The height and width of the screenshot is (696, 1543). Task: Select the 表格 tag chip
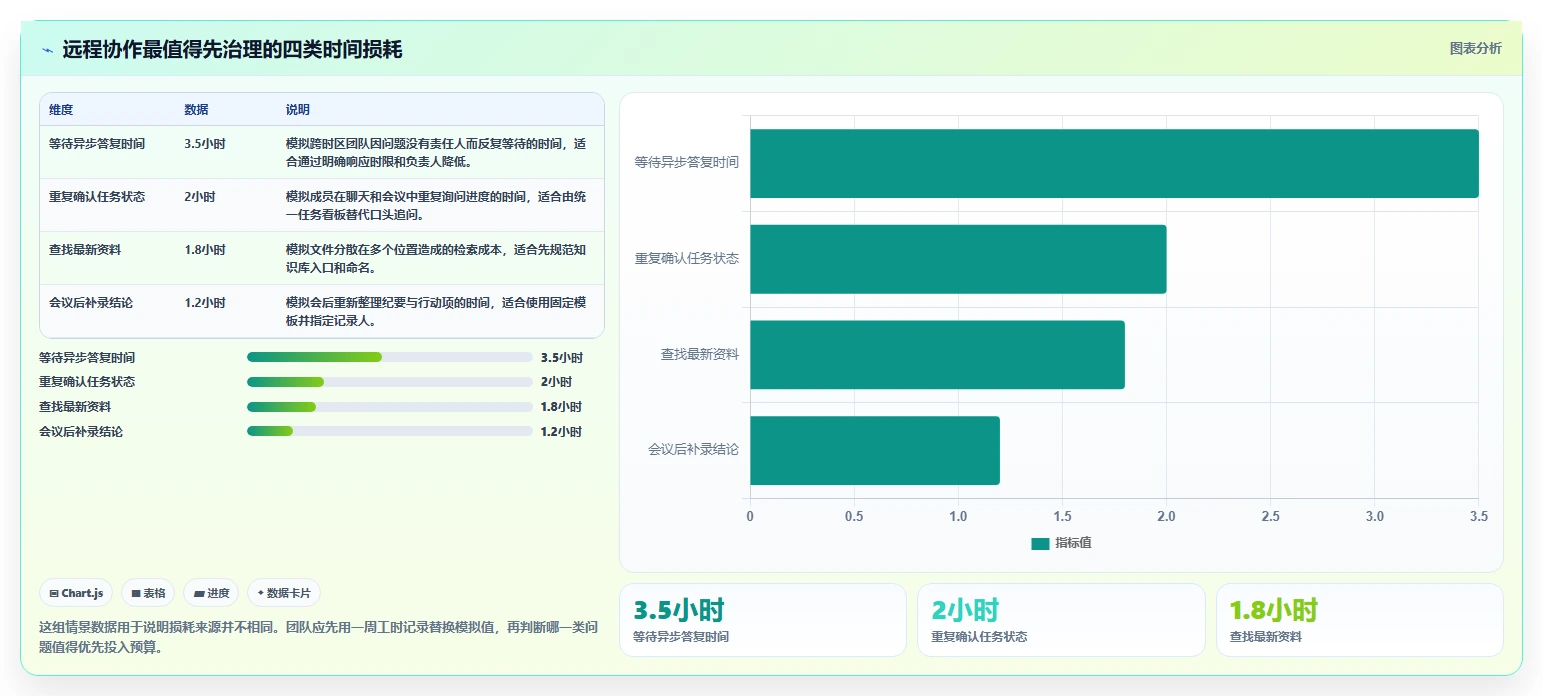tap(148, 593)
